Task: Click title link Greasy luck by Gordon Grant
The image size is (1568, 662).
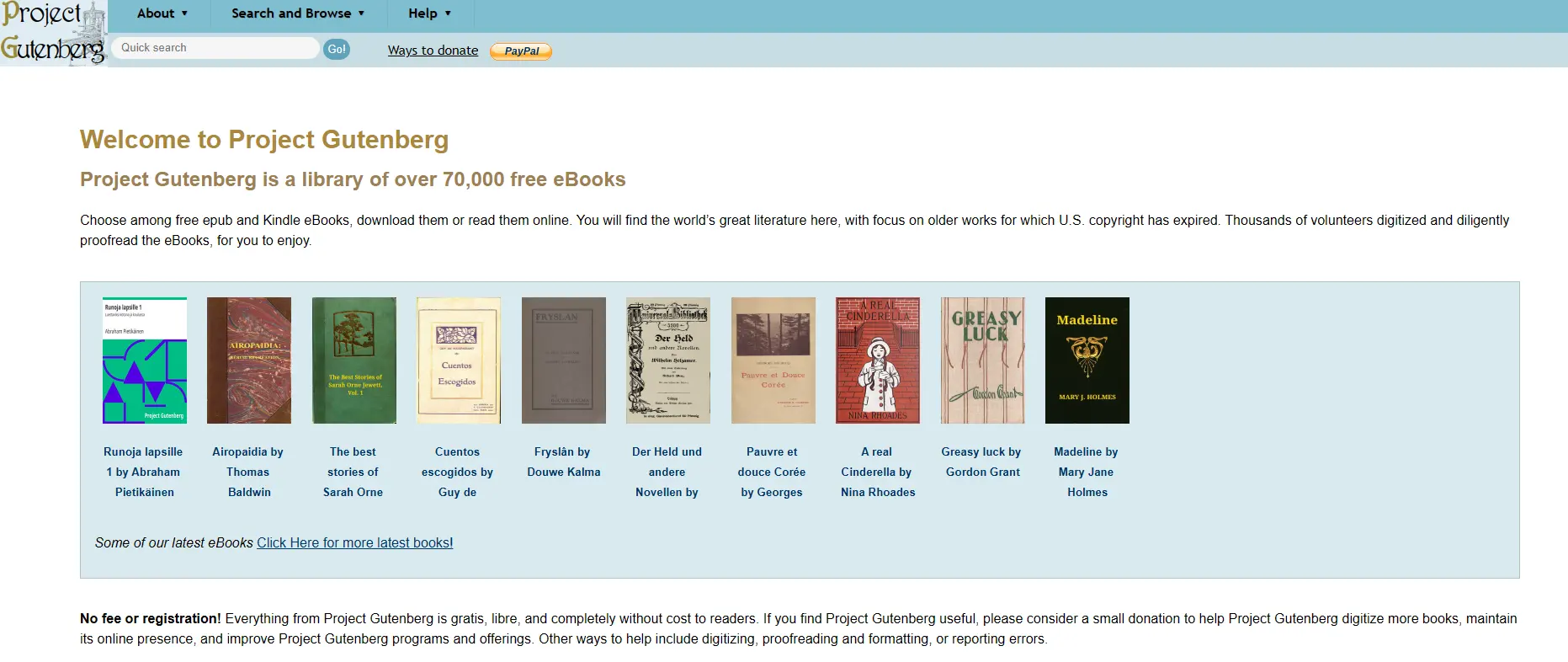Action: pos(982,462)
